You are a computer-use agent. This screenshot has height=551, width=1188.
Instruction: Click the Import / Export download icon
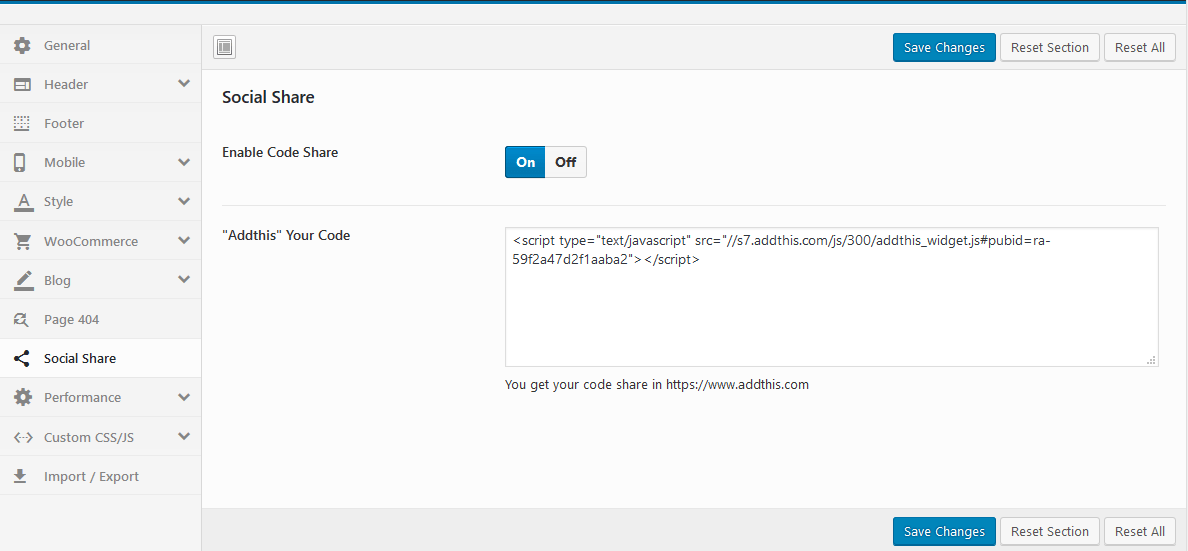[20, 477]
